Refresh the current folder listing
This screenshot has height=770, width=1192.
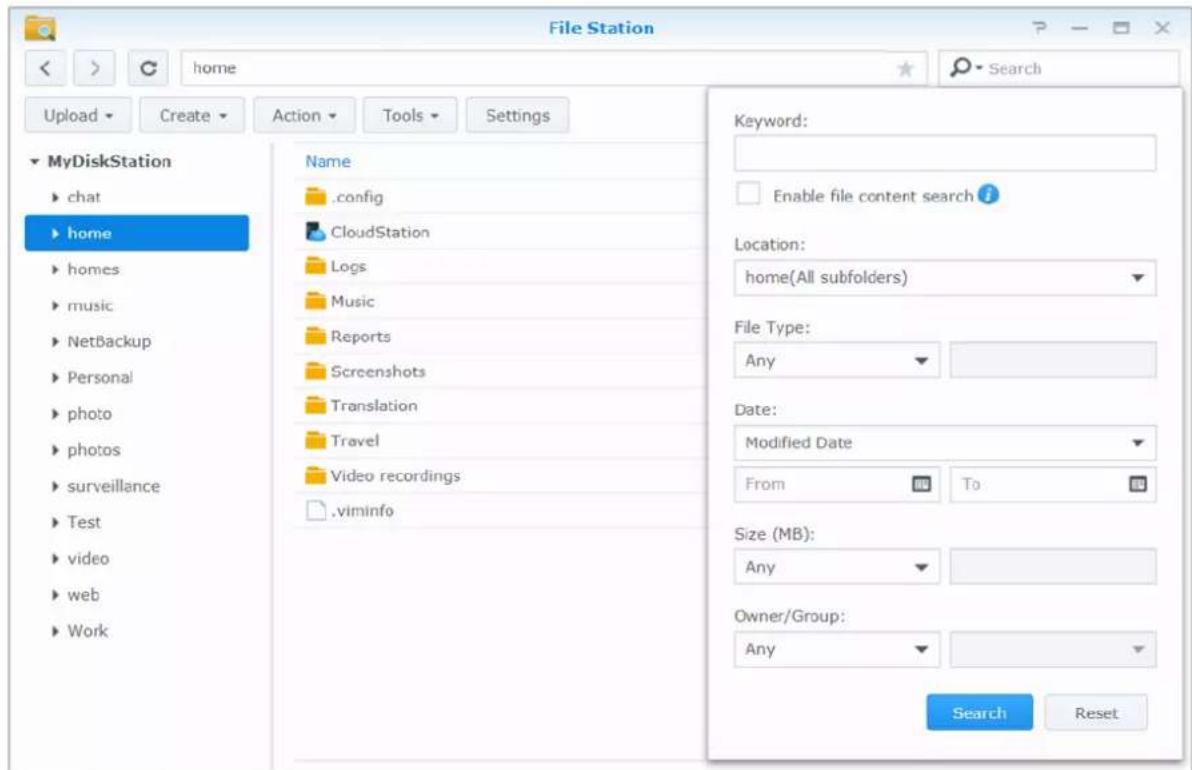148,68
